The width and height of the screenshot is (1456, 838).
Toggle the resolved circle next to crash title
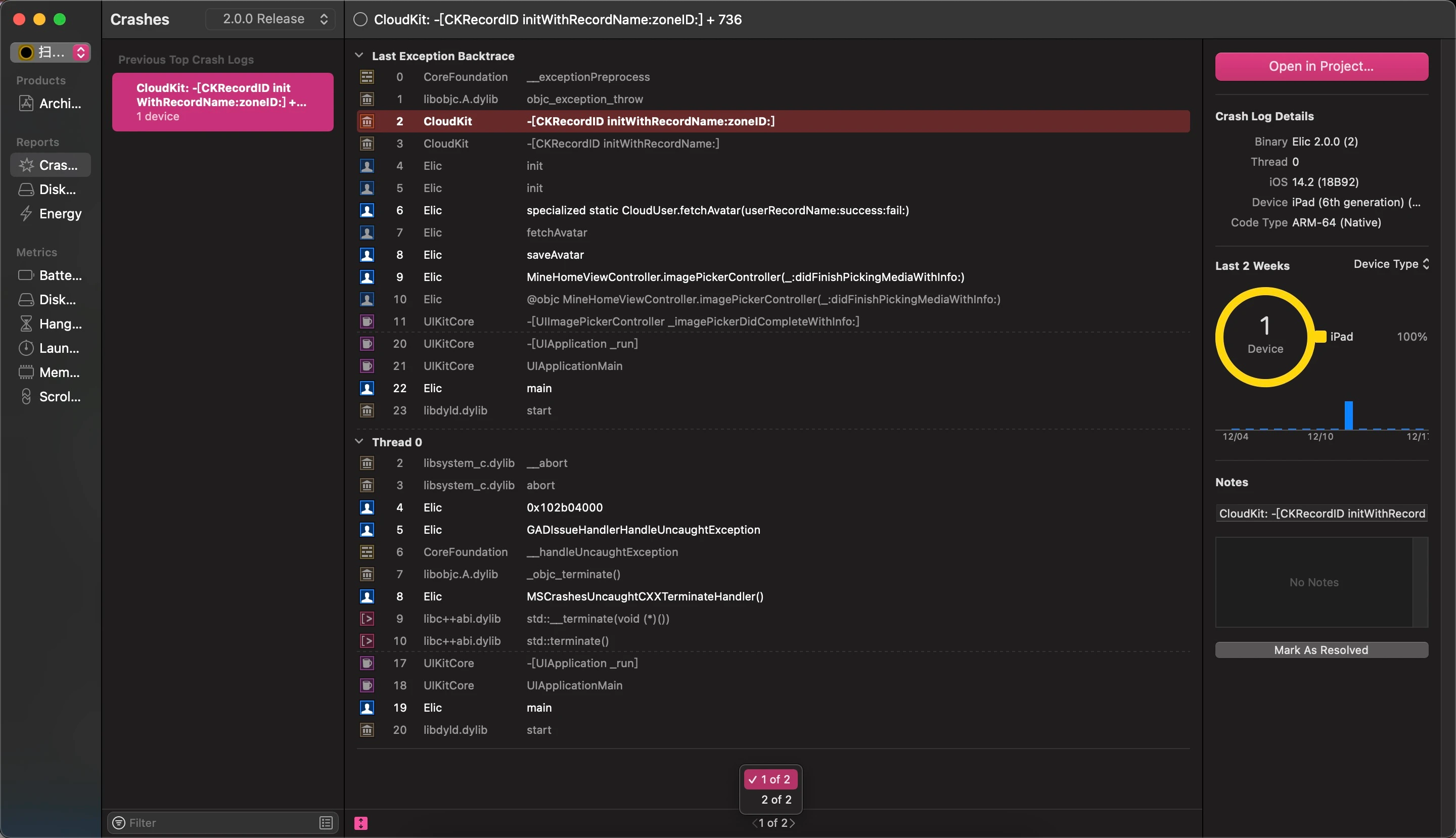[360, 20]
